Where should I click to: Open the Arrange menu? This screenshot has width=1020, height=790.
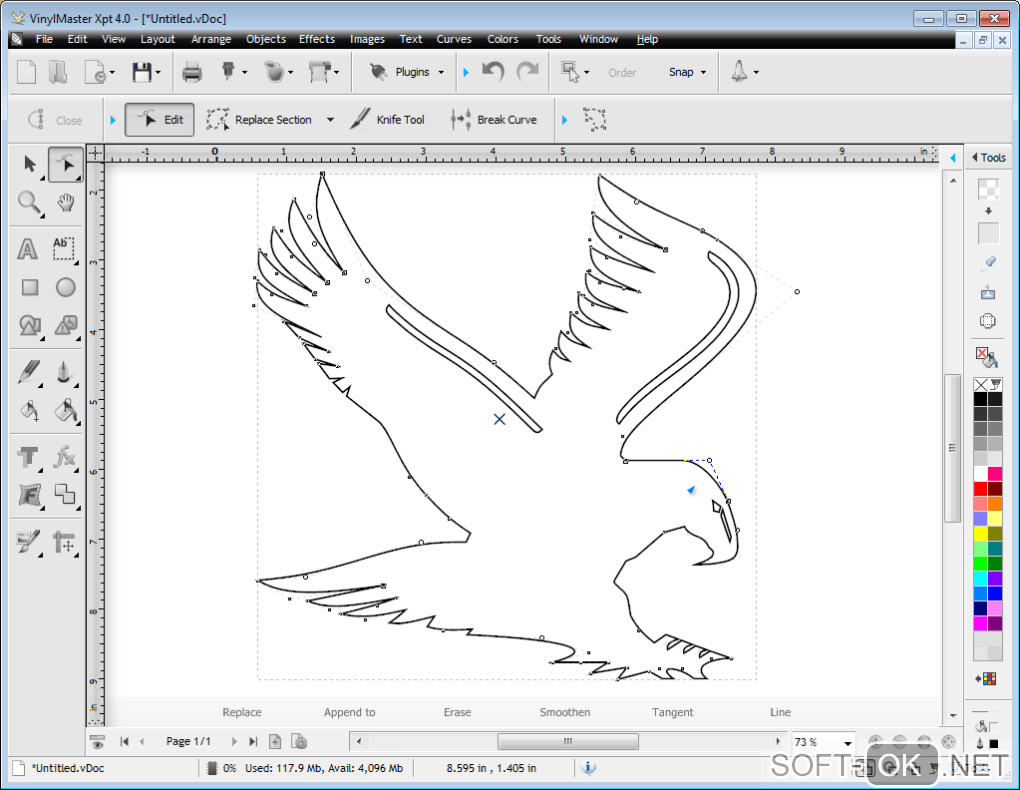pyautogui.click(x=211, y=39)
